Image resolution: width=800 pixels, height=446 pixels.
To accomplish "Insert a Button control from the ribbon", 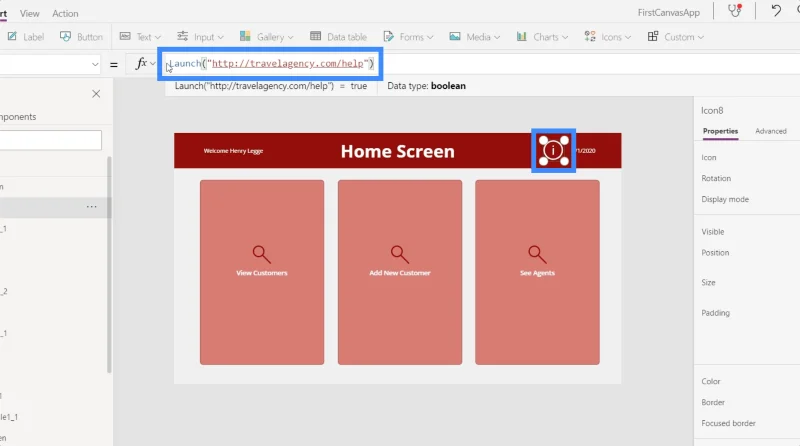I will point(82,37).
